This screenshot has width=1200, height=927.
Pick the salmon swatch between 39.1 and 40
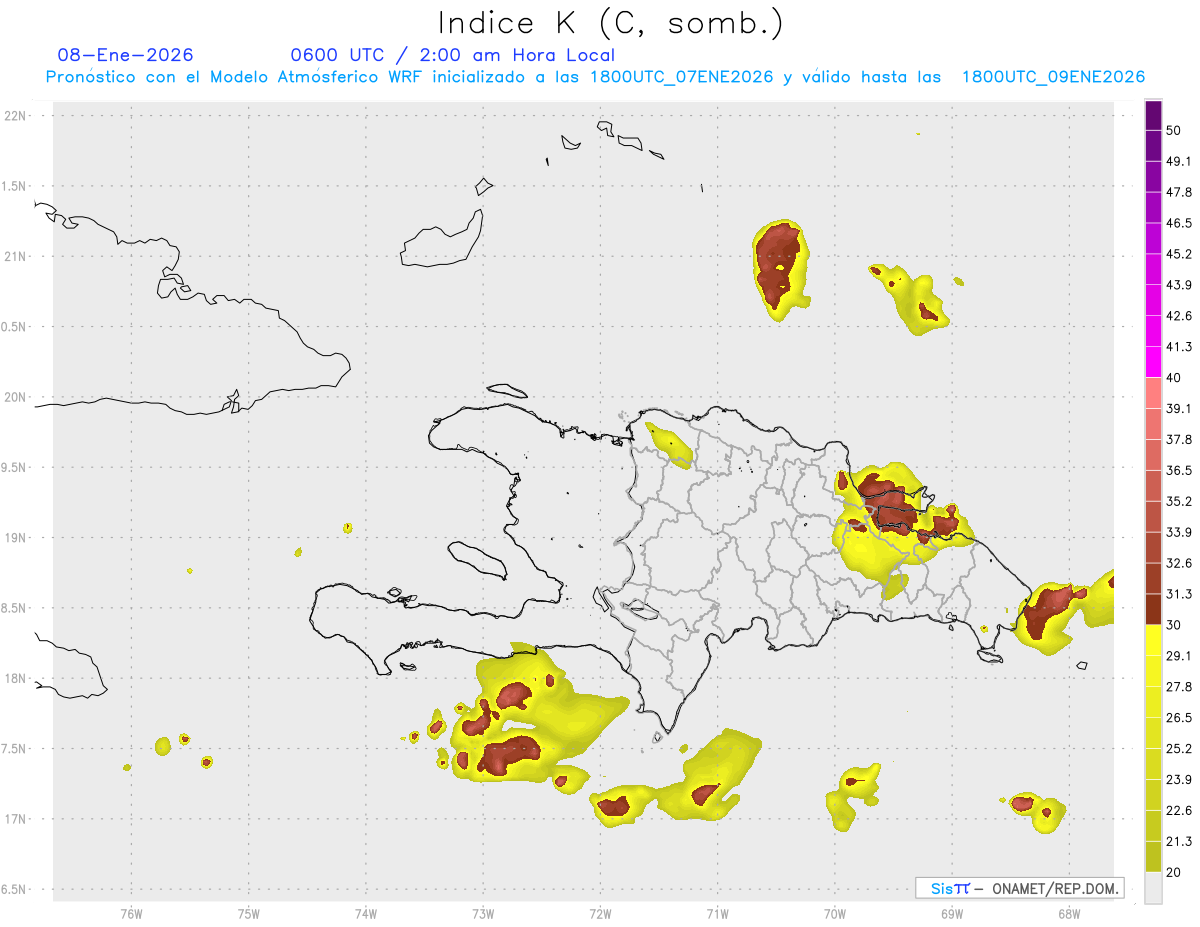point(1153,394)
